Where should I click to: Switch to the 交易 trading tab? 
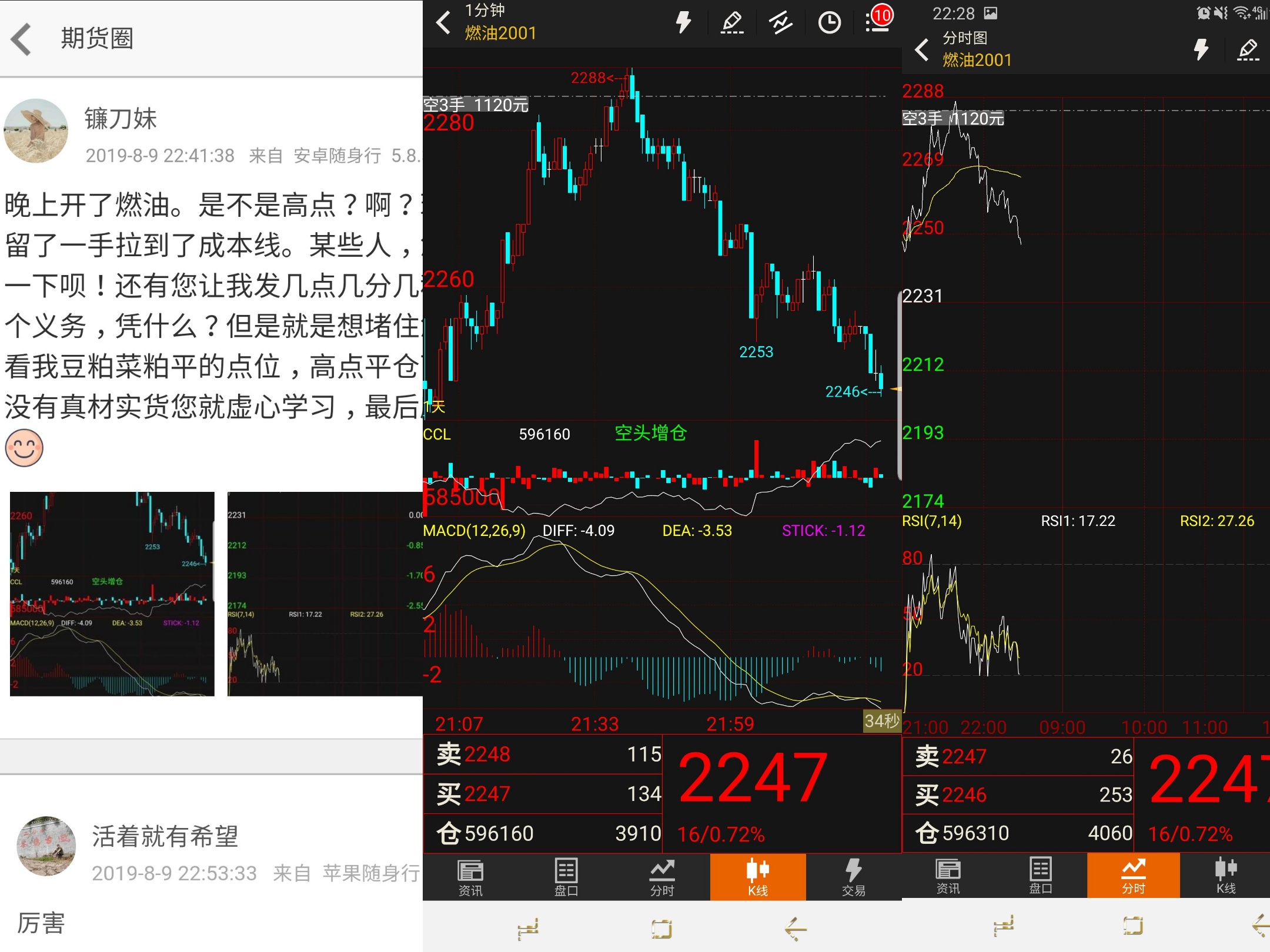click(x=854, y=877)
